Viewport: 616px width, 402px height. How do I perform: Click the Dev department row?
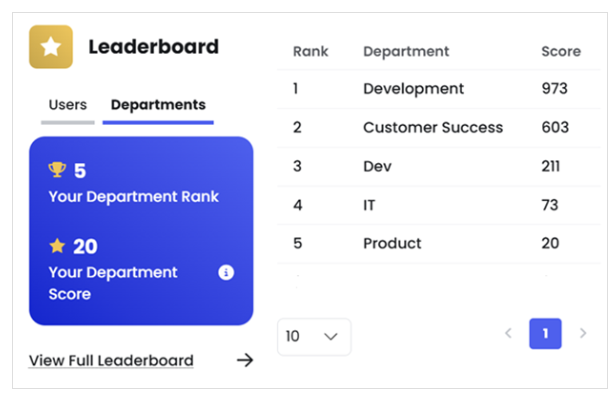tap(439, 167)
